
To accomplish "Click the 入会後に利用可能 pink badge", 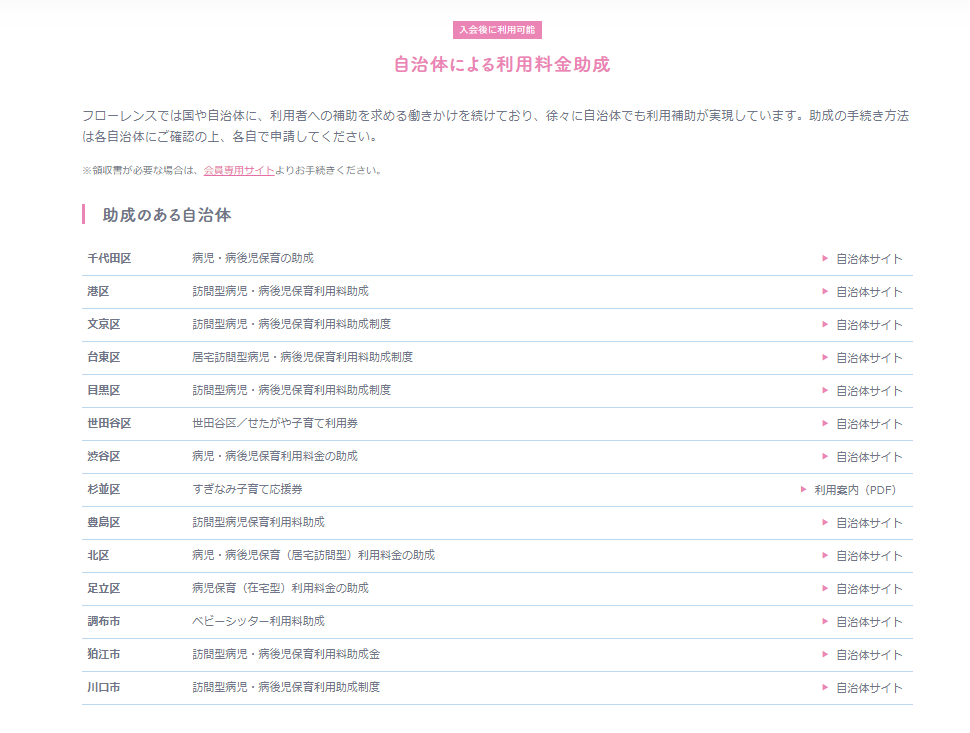I will [x=497, y=30].
